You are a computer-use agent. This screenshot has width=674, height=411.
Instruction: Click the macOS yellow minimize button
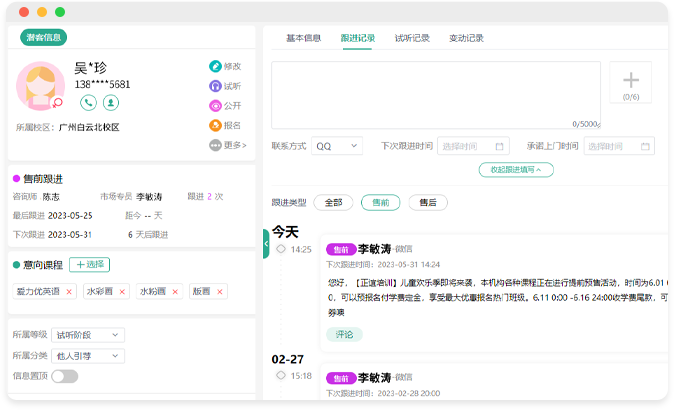tap(42, 12)
